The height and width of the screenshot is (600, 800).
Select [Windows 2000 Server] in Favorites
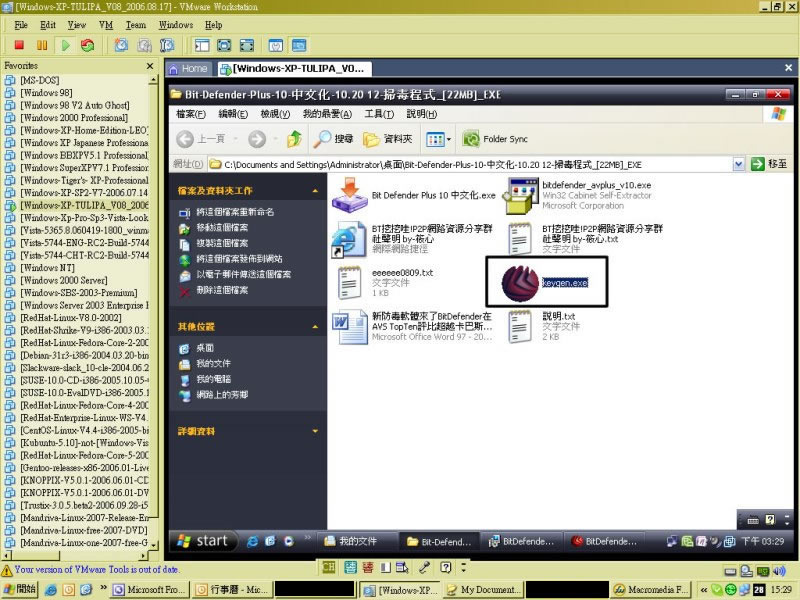[64, 280]
